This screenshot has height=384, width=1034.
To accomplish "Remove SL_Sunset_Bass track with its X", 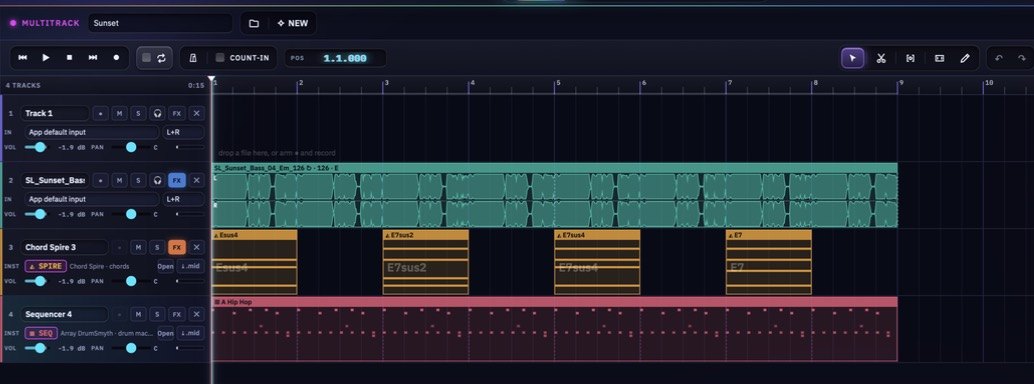I will pos(196,180).
